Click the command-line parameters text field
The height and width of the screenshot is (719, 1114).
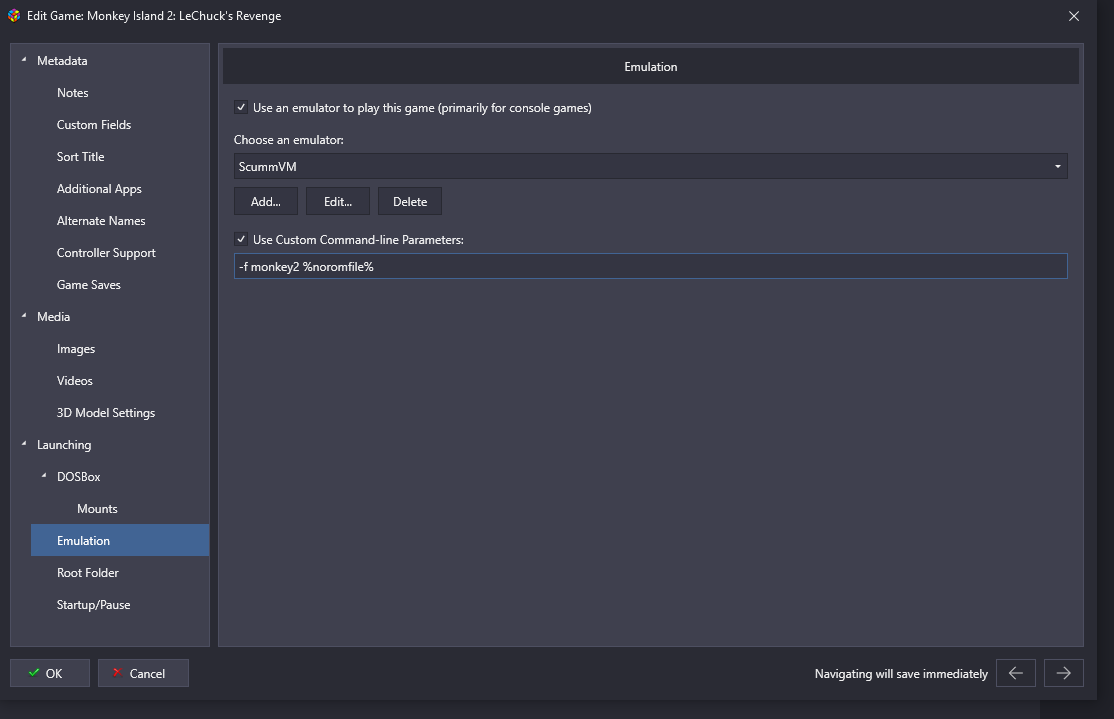pyautogui.click(x=650, y=267)
